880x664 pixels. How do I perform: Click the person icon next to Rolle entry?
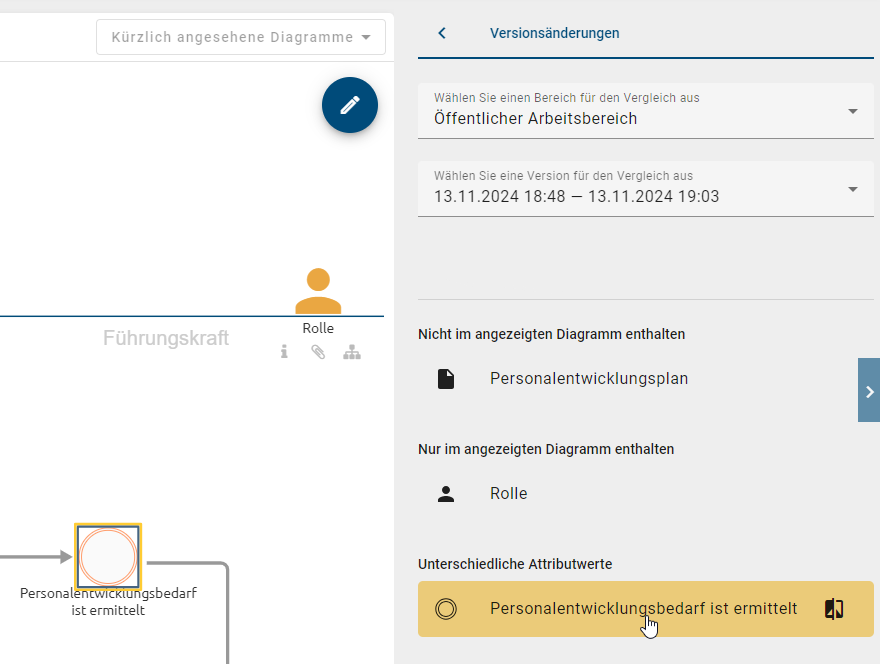(445, 493)
